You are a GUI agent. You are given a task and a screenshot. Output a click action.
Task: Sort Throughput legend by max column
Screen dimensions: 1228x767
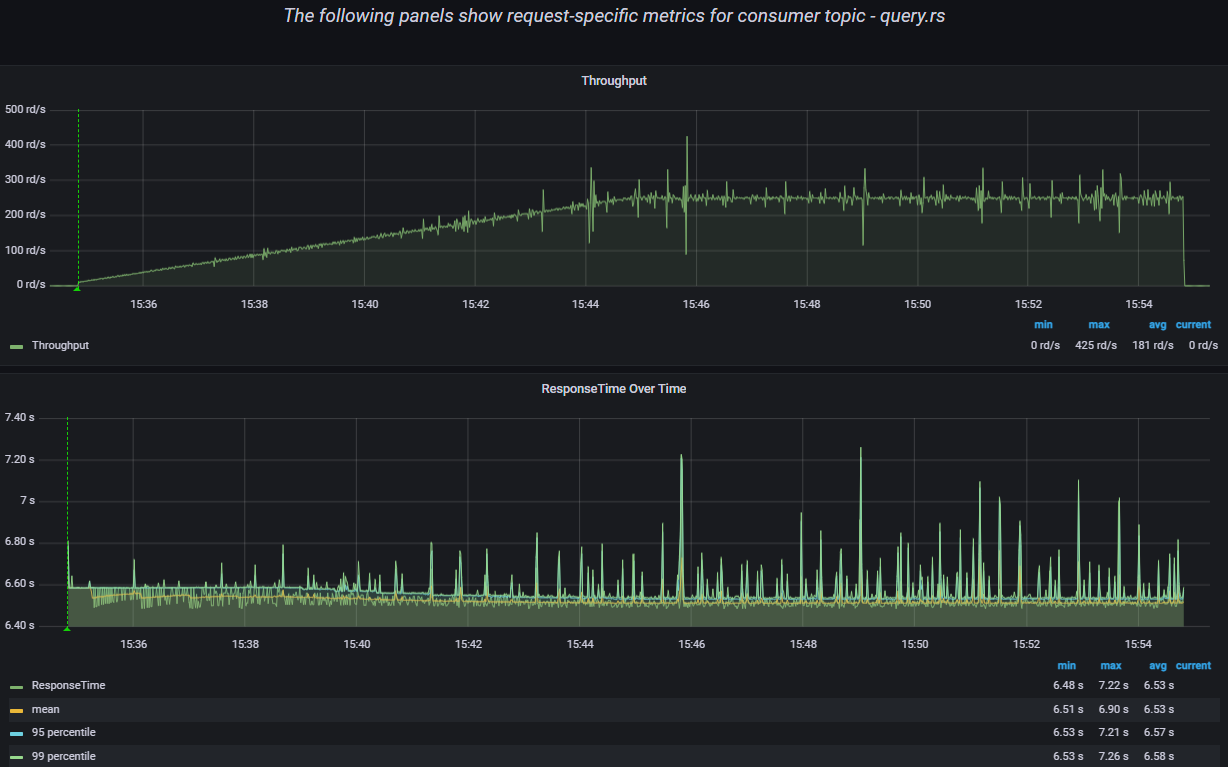(1099, 325)
